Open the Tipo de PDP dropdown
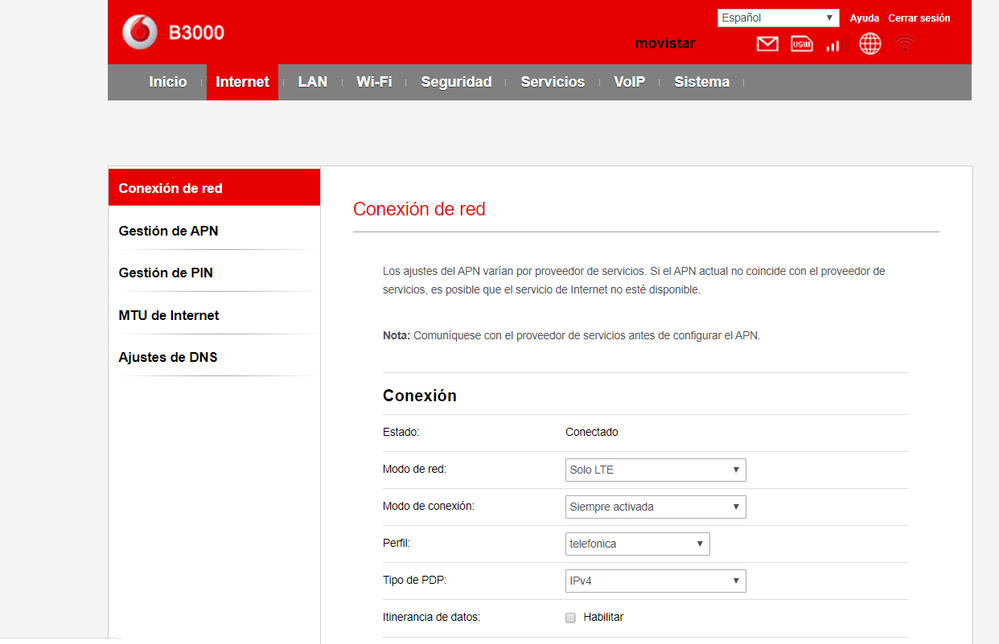999x644 pixels. pyautogui.click(x=655, y=580)
